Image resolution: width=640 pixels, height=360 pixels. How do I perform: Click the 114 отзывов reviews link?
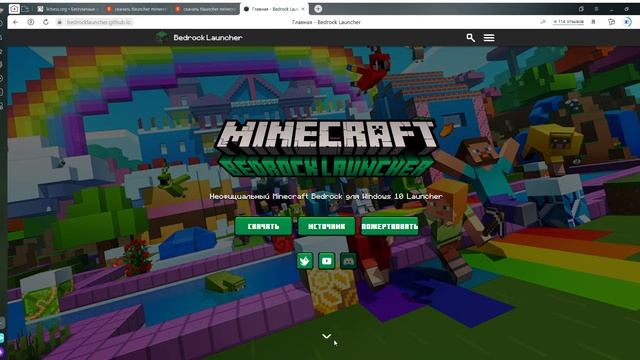pos(568,22)
